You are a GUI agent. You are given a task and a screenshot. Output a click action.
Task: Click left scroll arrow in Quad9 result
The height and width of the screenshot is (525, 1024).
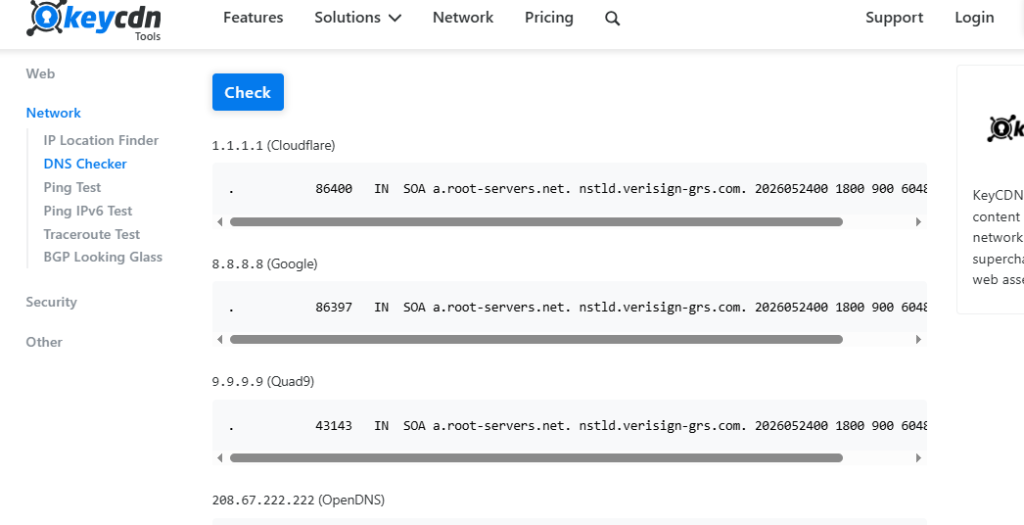[x=219, y=458]
